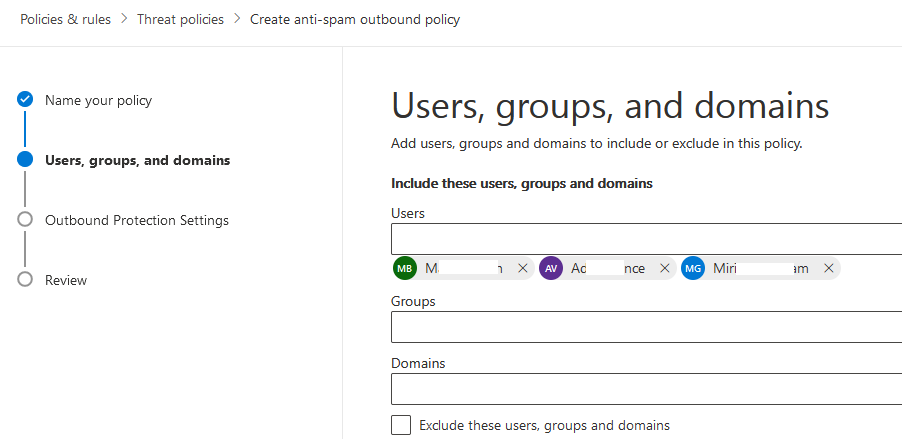Viewport: 902px width, 439px height.
Task: Open the Review step label
Action: click(66, 280)
